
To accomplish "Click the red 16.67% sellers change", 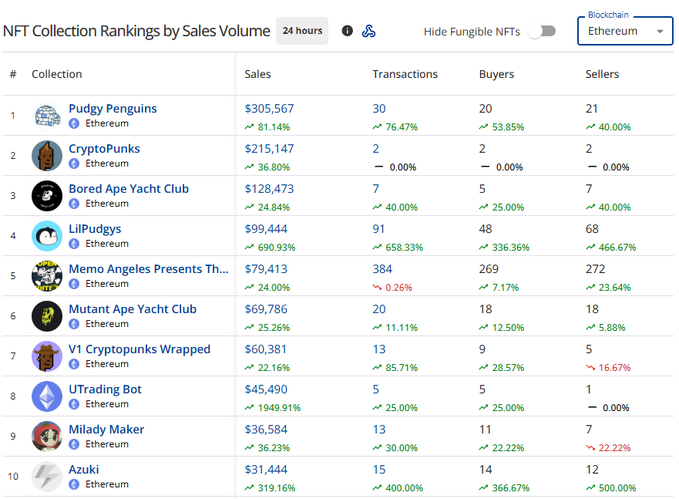I will (608, 368).
